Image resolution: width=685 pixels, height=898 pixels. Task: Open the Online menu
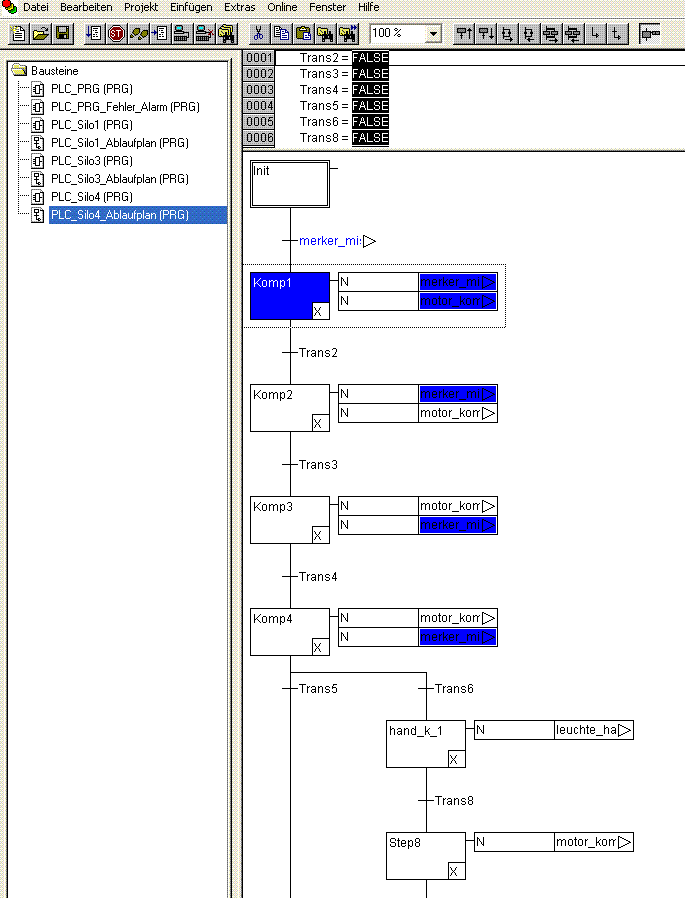pyautogui.click(x=282, y=7)
